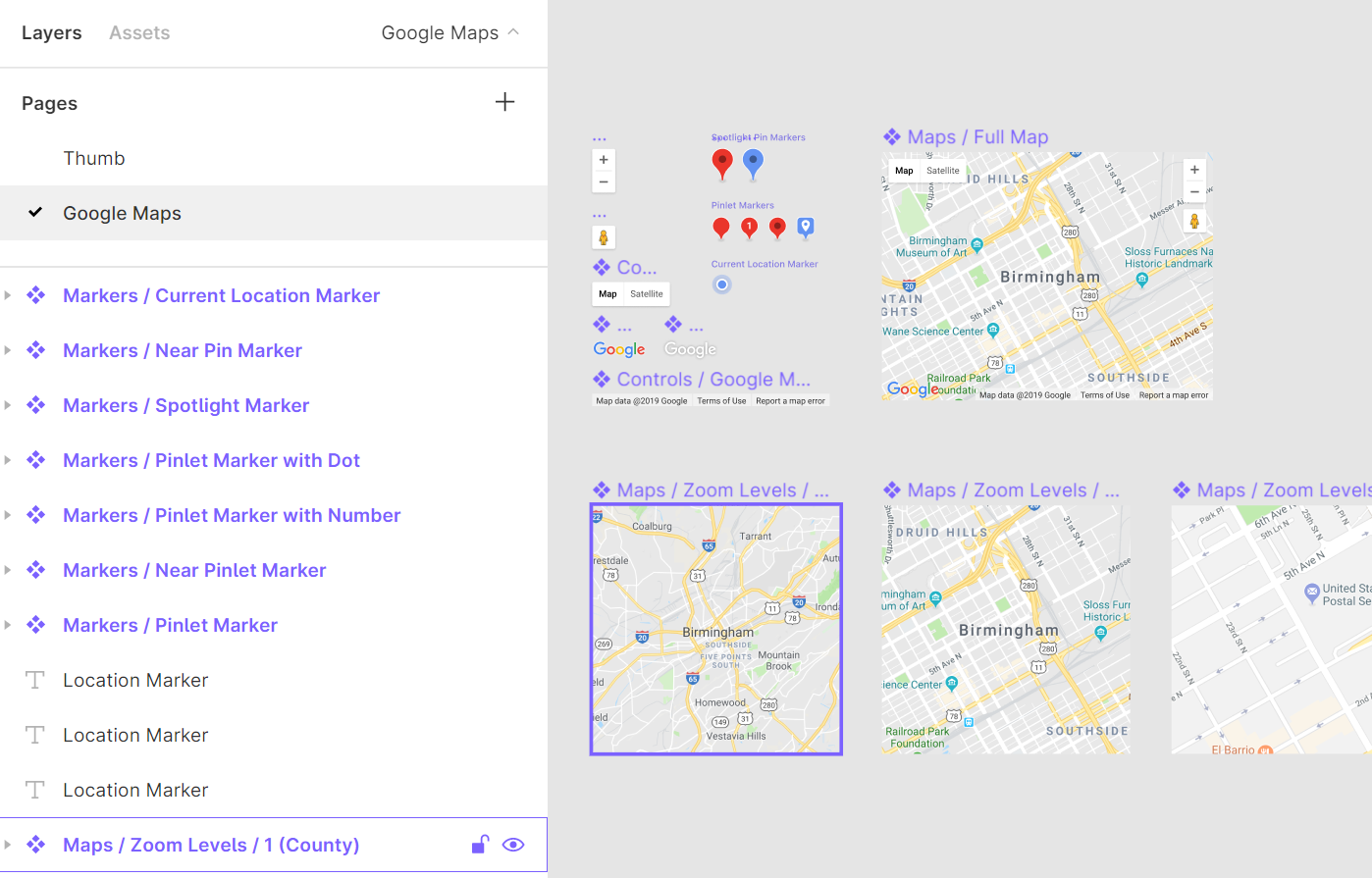Click the zoom in plus on Full Map
Image resolution: width=1372 pixels, height=878 pixels.
tap(1194, 170)
